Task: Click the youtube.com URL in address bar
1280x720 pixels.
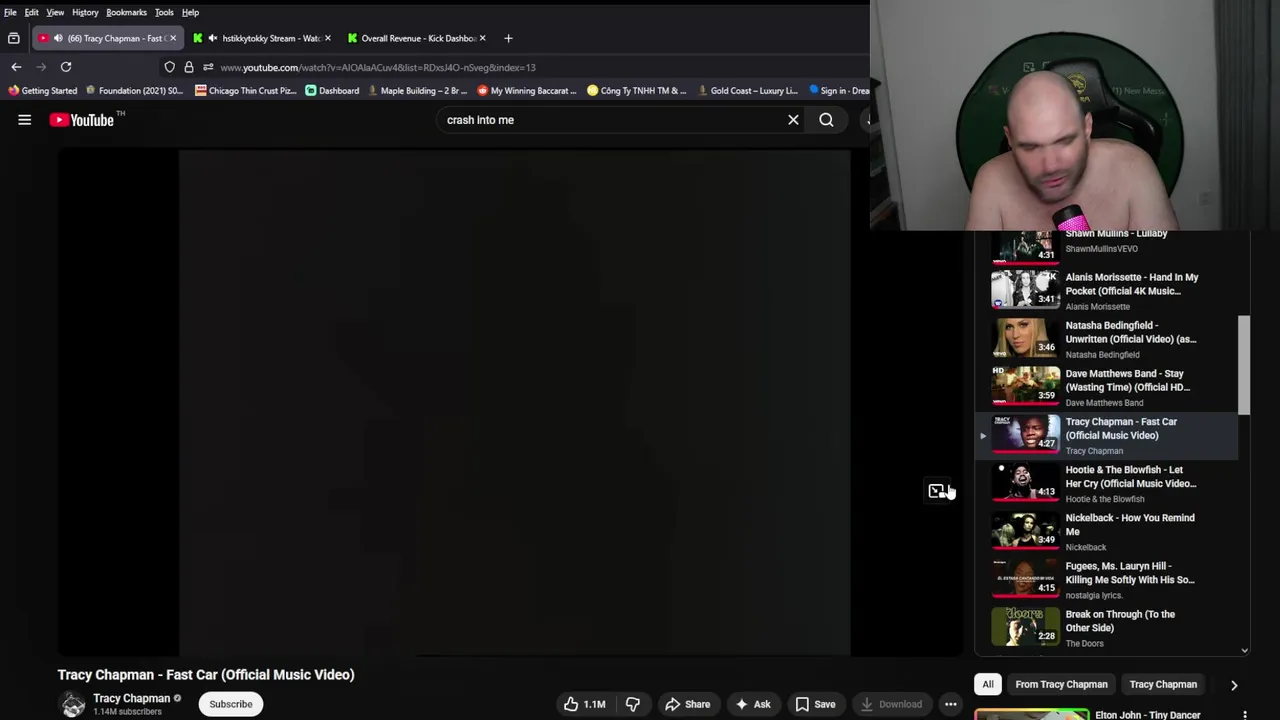Action: point(378,67)
